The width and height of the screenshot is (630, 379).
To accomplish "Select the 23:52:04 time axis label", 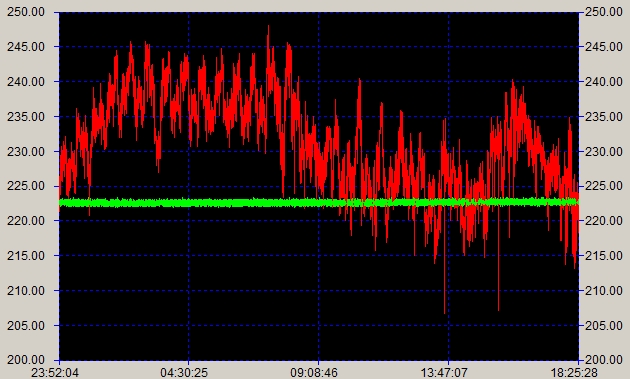I will coord(55,373).
